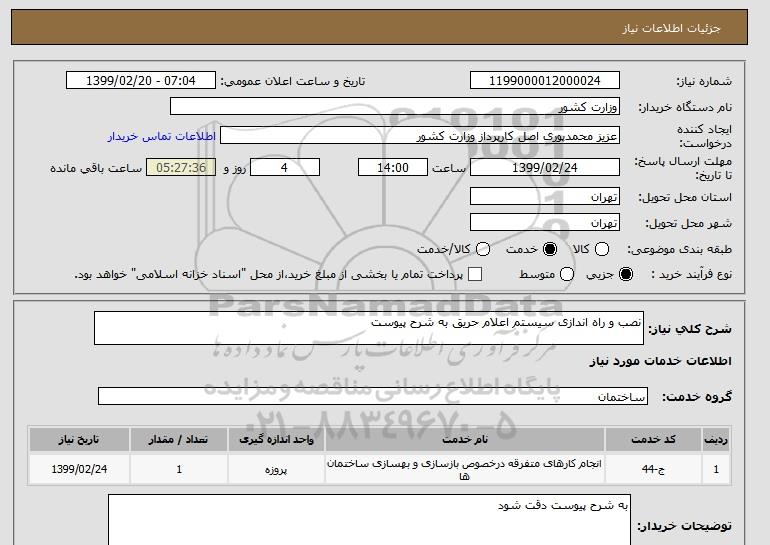The height and width of the screenshot is (545, 770).
Task: Click the ساعت باقی مانده label
Action: [96, 168]
